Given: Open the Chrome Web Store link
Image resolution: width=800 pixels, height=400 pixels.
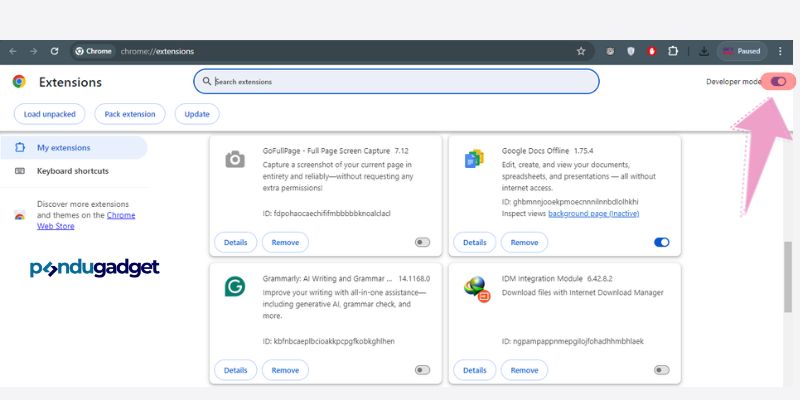Looking at the screenshot, I should pyautogui.click(x=86, y=220).
